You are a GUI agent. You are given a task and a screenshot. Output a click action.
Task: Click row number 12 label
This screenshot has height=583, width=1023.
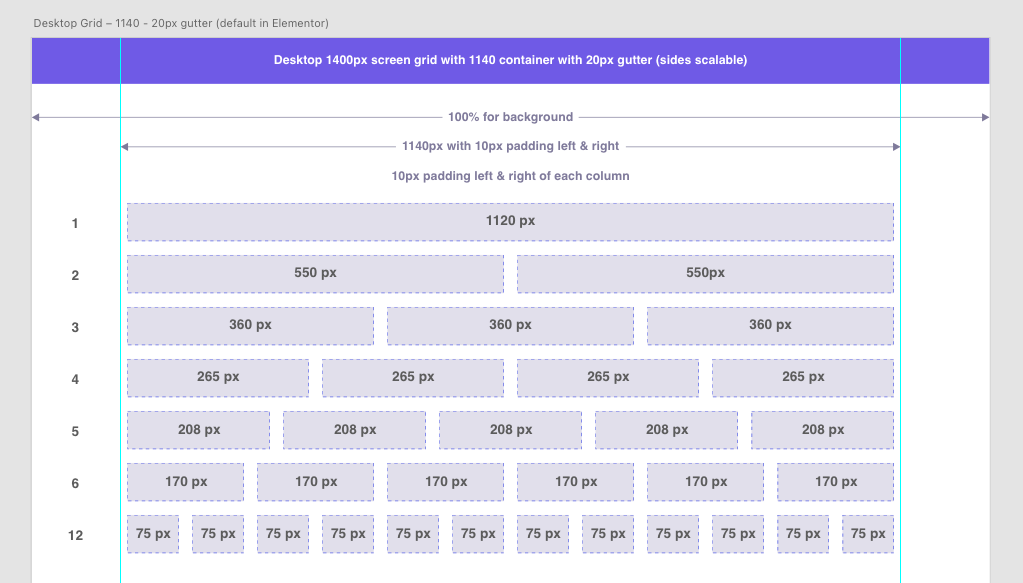coord(75,535)
